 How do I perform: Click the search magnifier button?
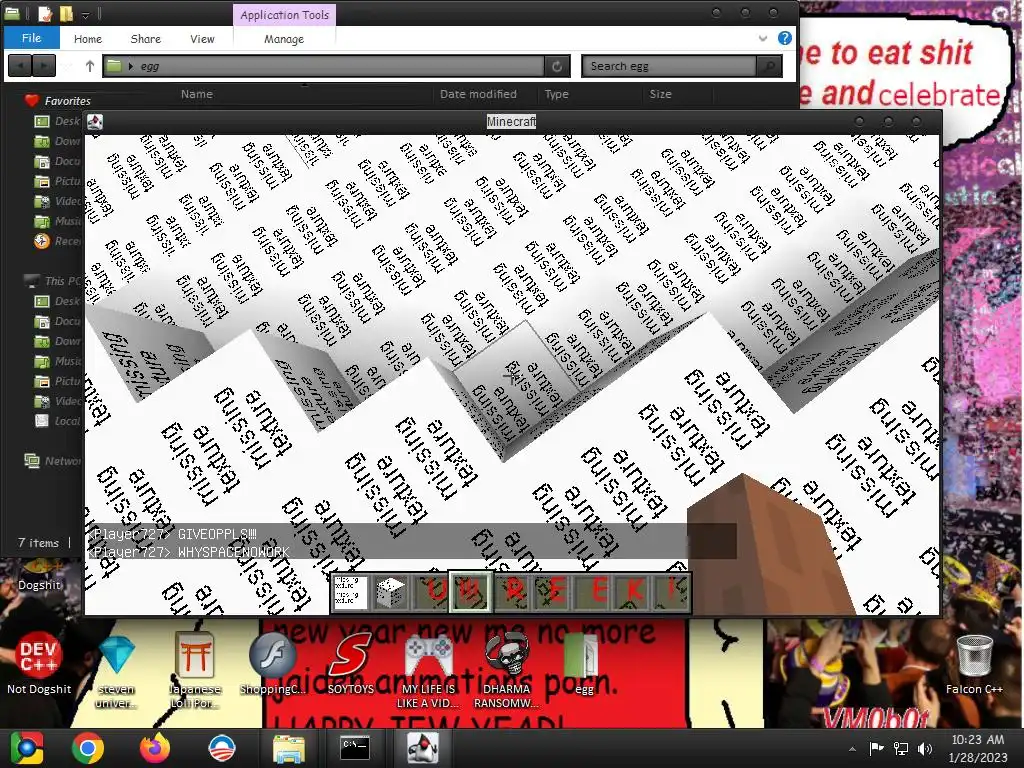click(x=769, y=66)
